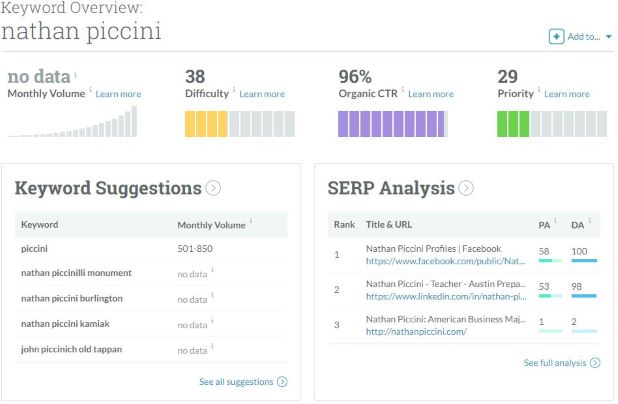Open Learn more link for Difficulty
The width and height of the screenshot is (618, 404).
pos(262,94)
